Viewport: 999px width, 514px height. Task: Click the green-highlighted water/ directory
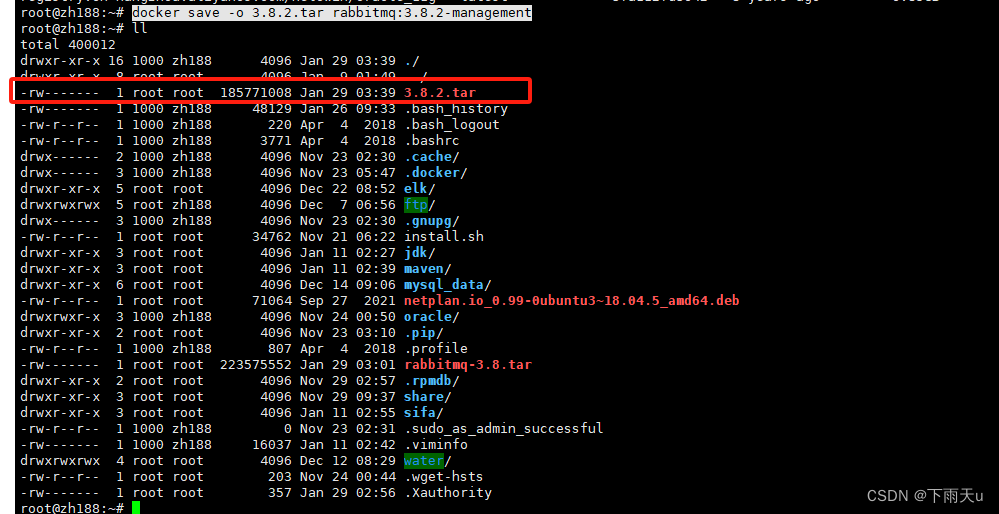click(x=428, y=460)
